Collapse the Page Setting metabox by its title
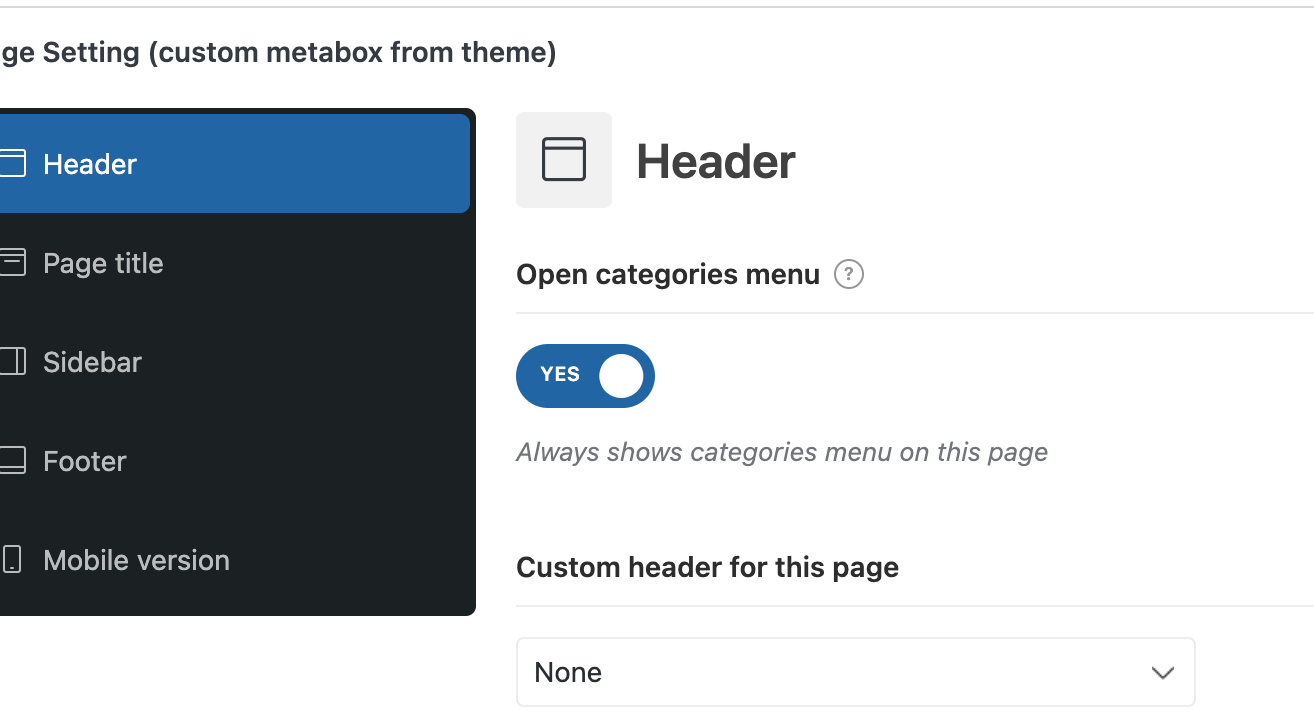Screen dimensions: 1314x714 (x=278, y=53)
